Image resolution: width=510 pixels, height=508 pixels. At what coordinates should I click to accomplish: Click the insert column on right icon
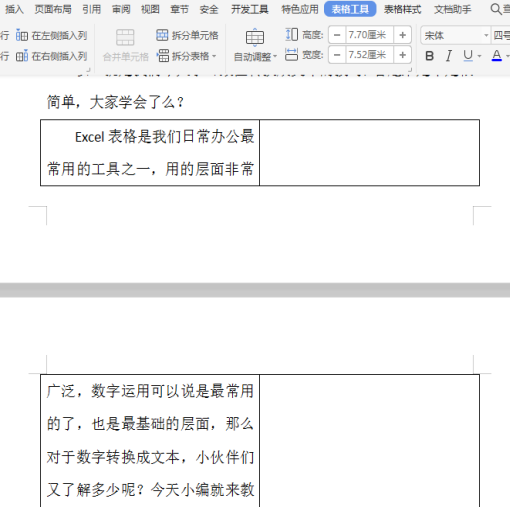pos(22,56)
